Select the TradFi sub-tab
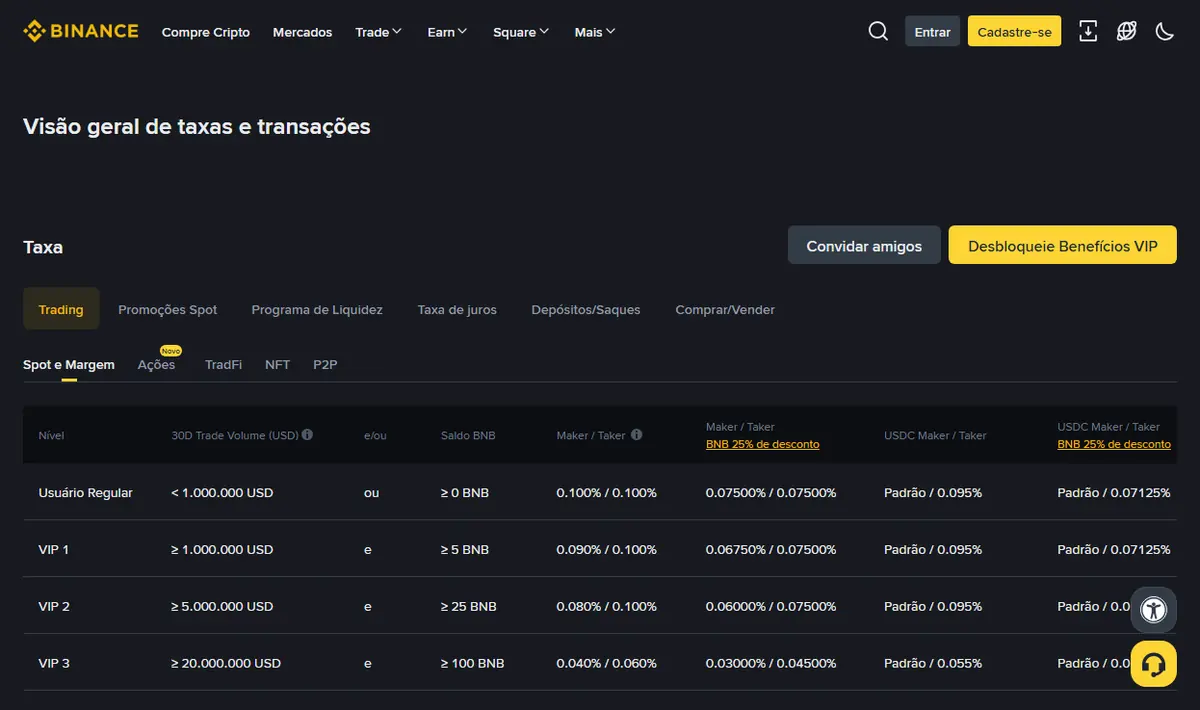 point(223,365)
